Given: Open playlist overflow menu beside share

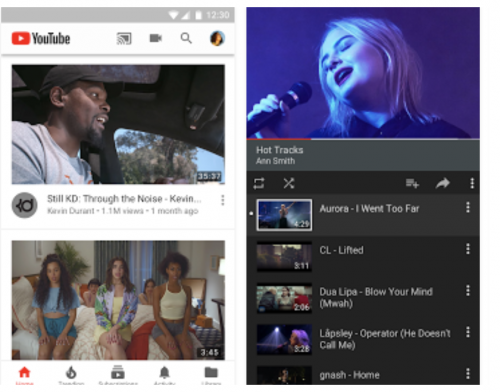Looking at the screenshot, I should click(472, 183).
